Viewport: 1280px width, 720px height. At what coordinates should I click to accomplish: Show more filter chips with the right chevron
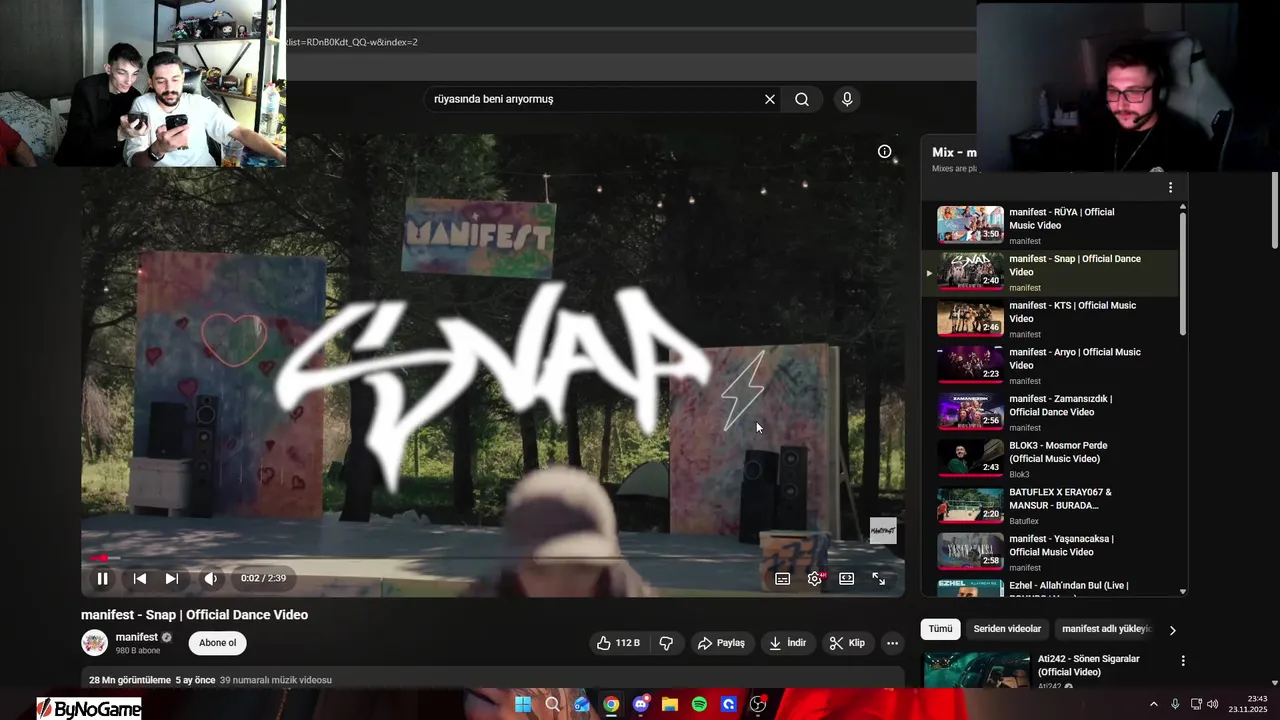[1172, 630]
